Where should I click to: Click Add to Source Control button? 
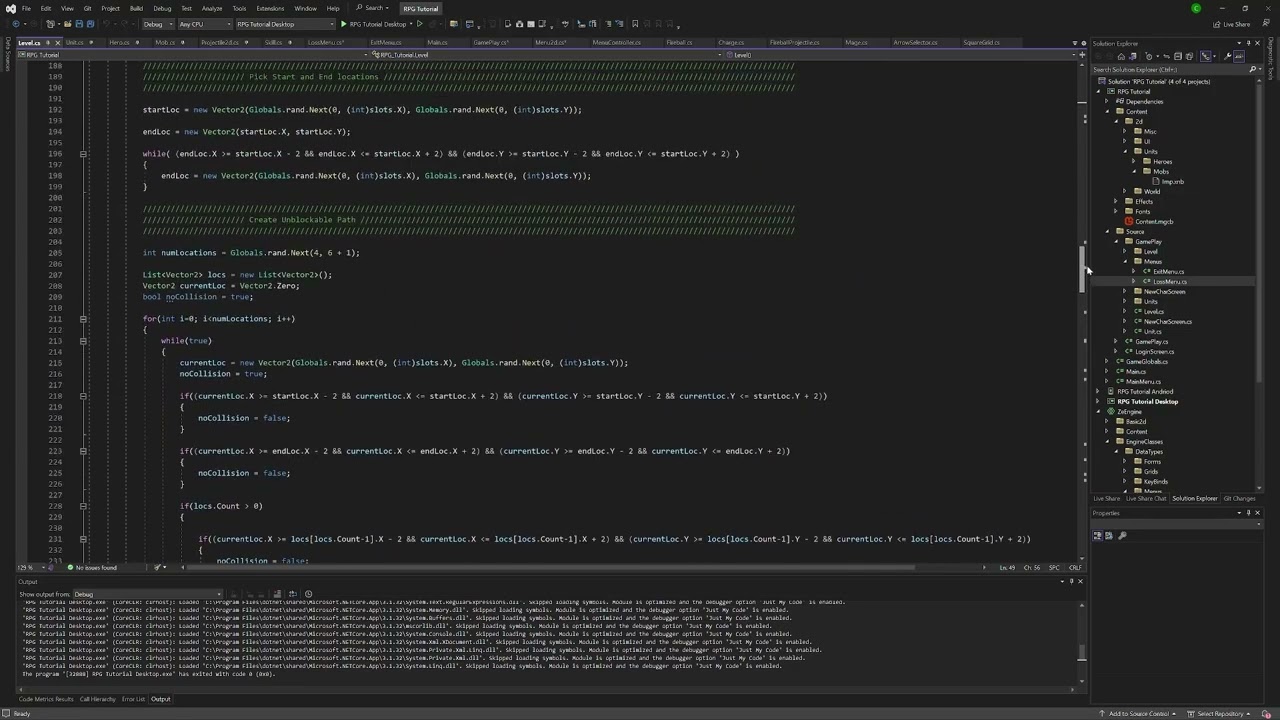[x=1138, y=713]
